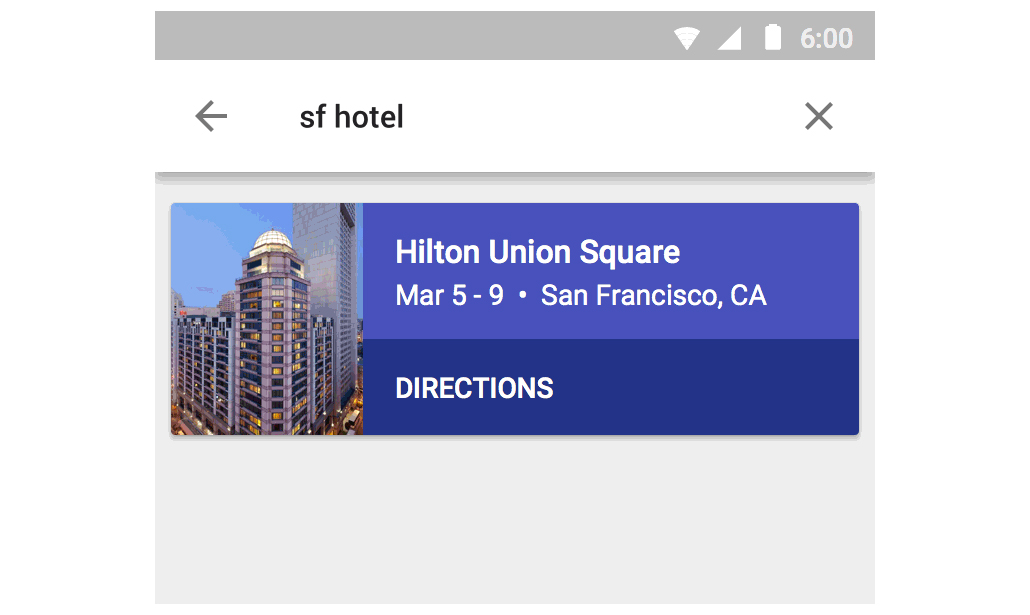This screenshot has height=615, width=1030.
Task: Tap the empty left side of status bar
Action: (400, 38)
